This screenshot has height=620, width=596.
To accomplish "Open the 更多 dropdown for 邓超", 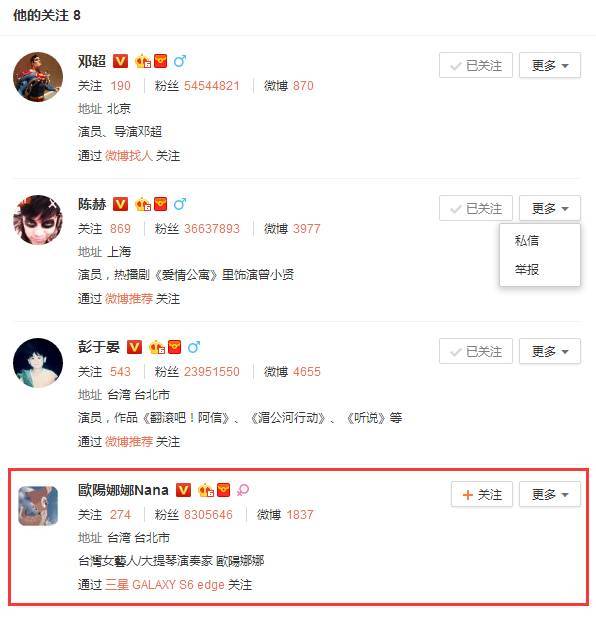I will pyautogui.click(x=550, y=65).
